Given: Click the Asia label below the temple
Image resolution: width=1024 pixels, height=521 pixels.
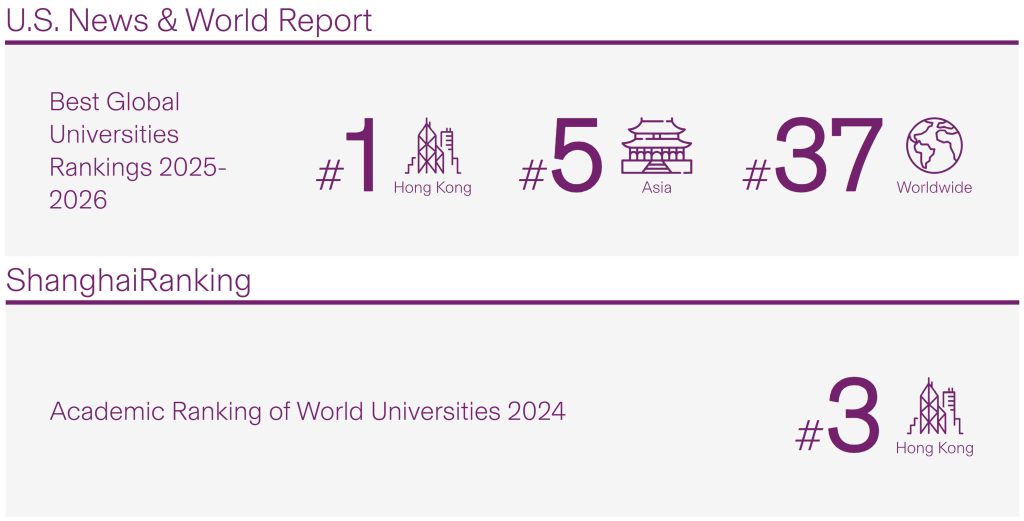Looking at the screenshot, I should pos(656,188).
